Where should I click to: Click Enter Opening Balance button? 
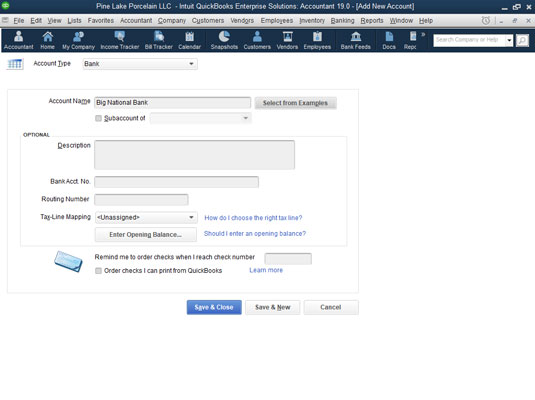pos(146,234)
